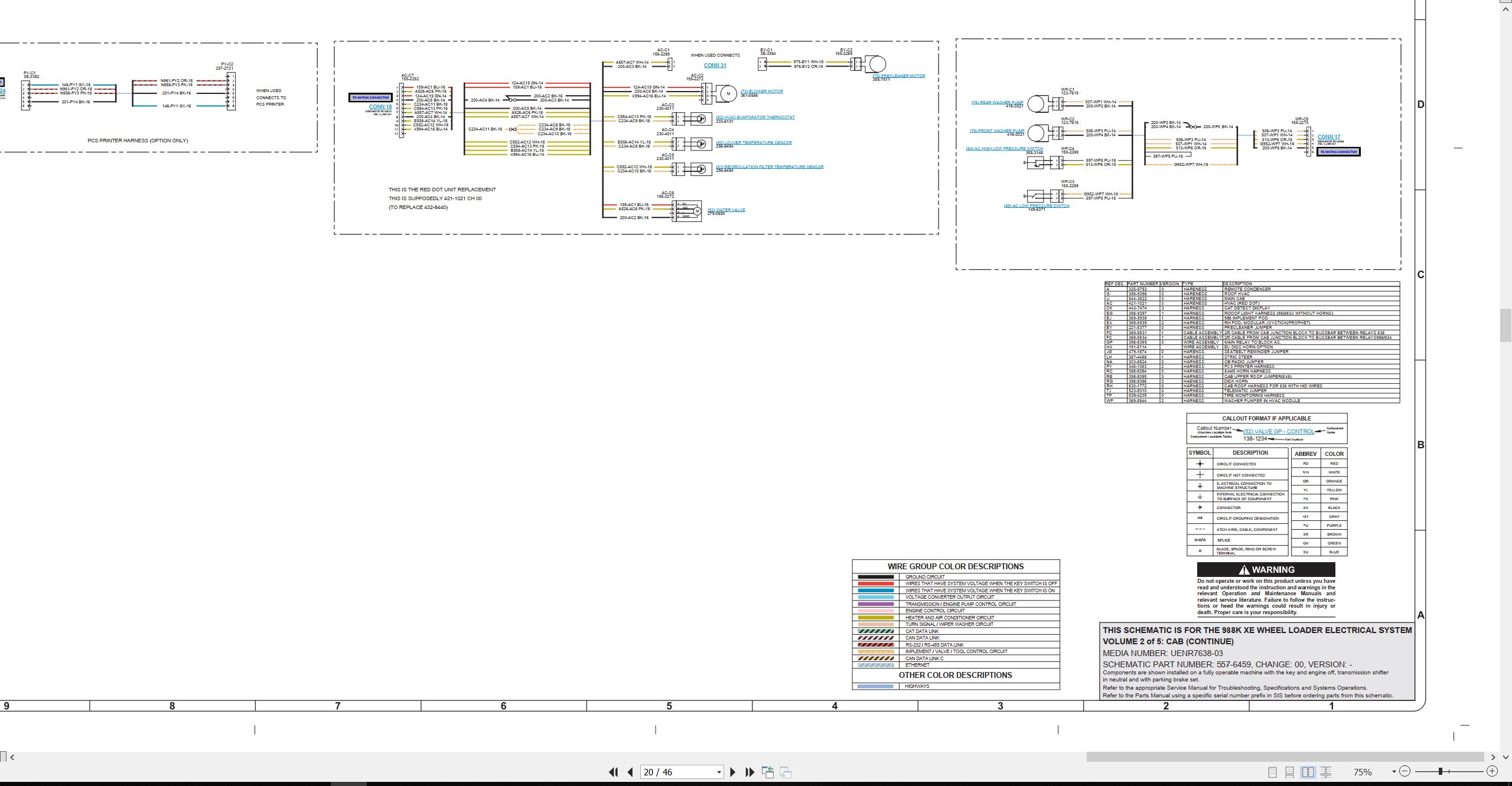Click the zoom out minus button

pyautogui.click(x=1405, y=771)
